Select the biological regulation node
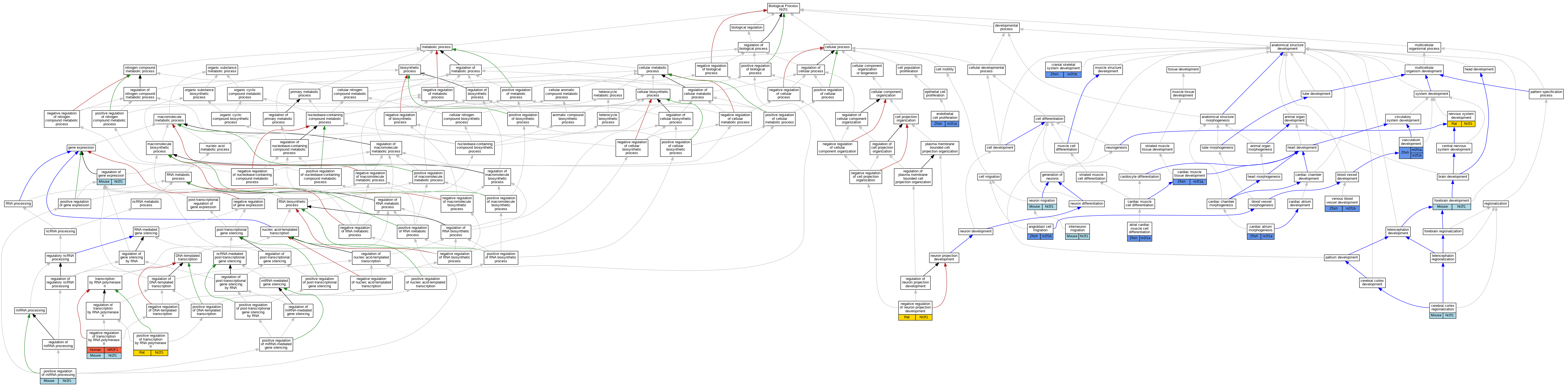1568x387 pixels. 747,27
